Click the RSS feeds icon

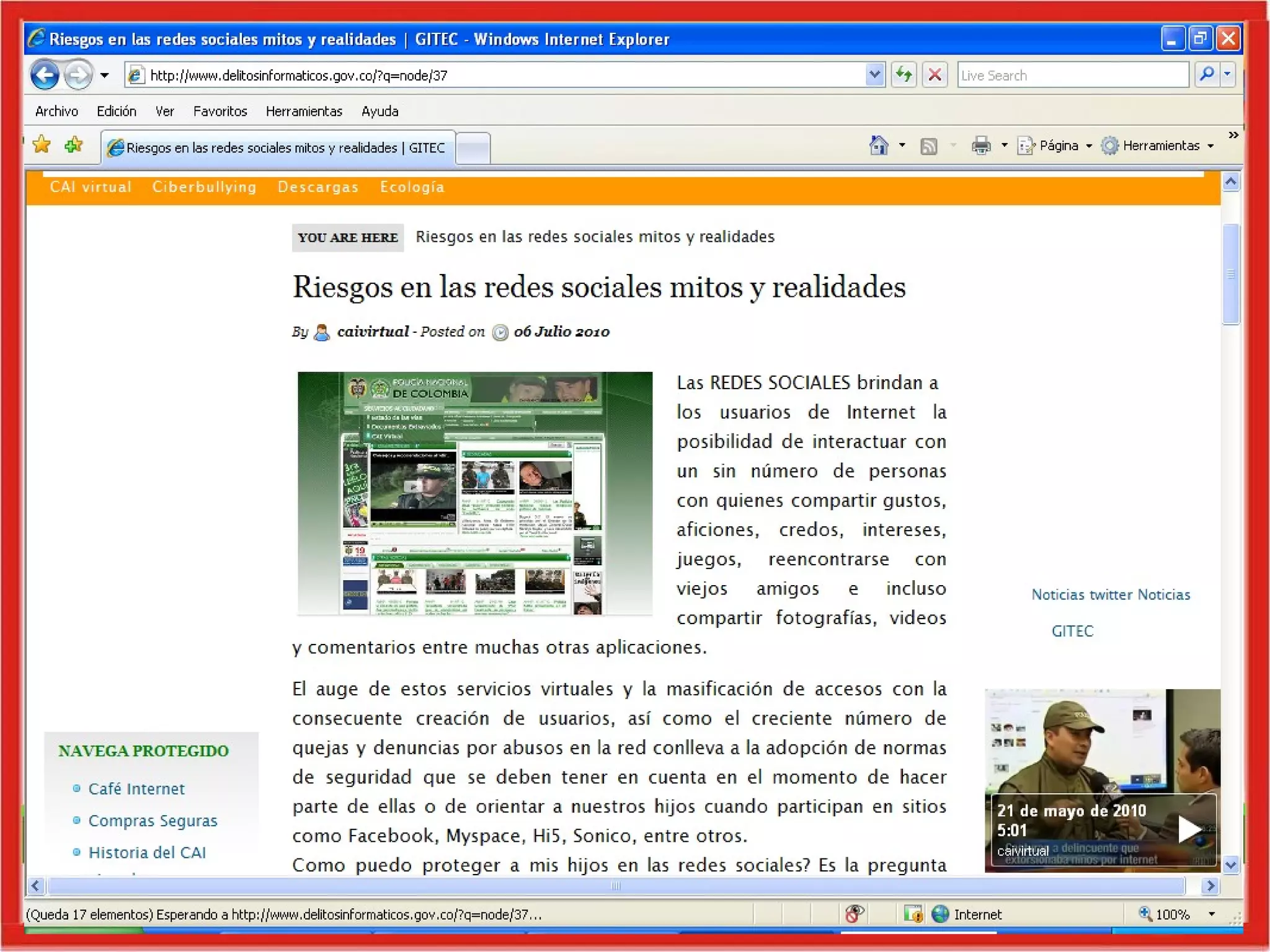click(x=928, y=146)
